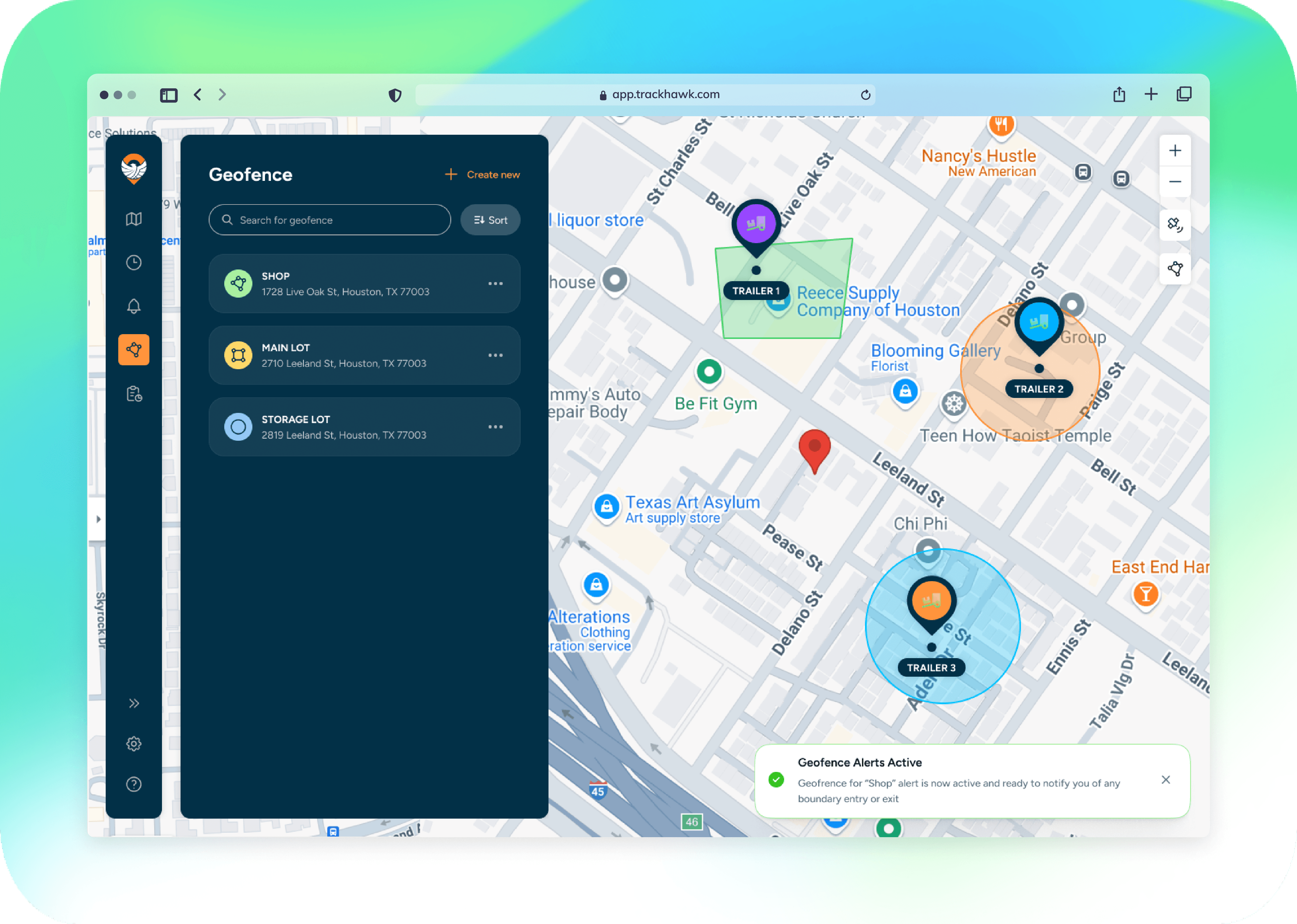Image resolution: width=1297 pixels, height=924 pixels.
Task: Select the Geofence tool in the sidebar
Action: click(134, 350)
